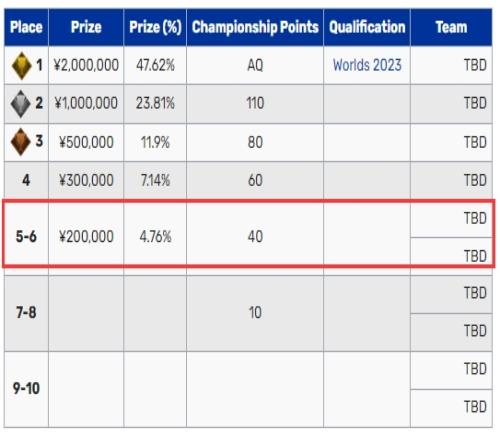The width and height of the screenshot is (500, 440).
Task: Click the 7-8 place cell
Action: 26,313
